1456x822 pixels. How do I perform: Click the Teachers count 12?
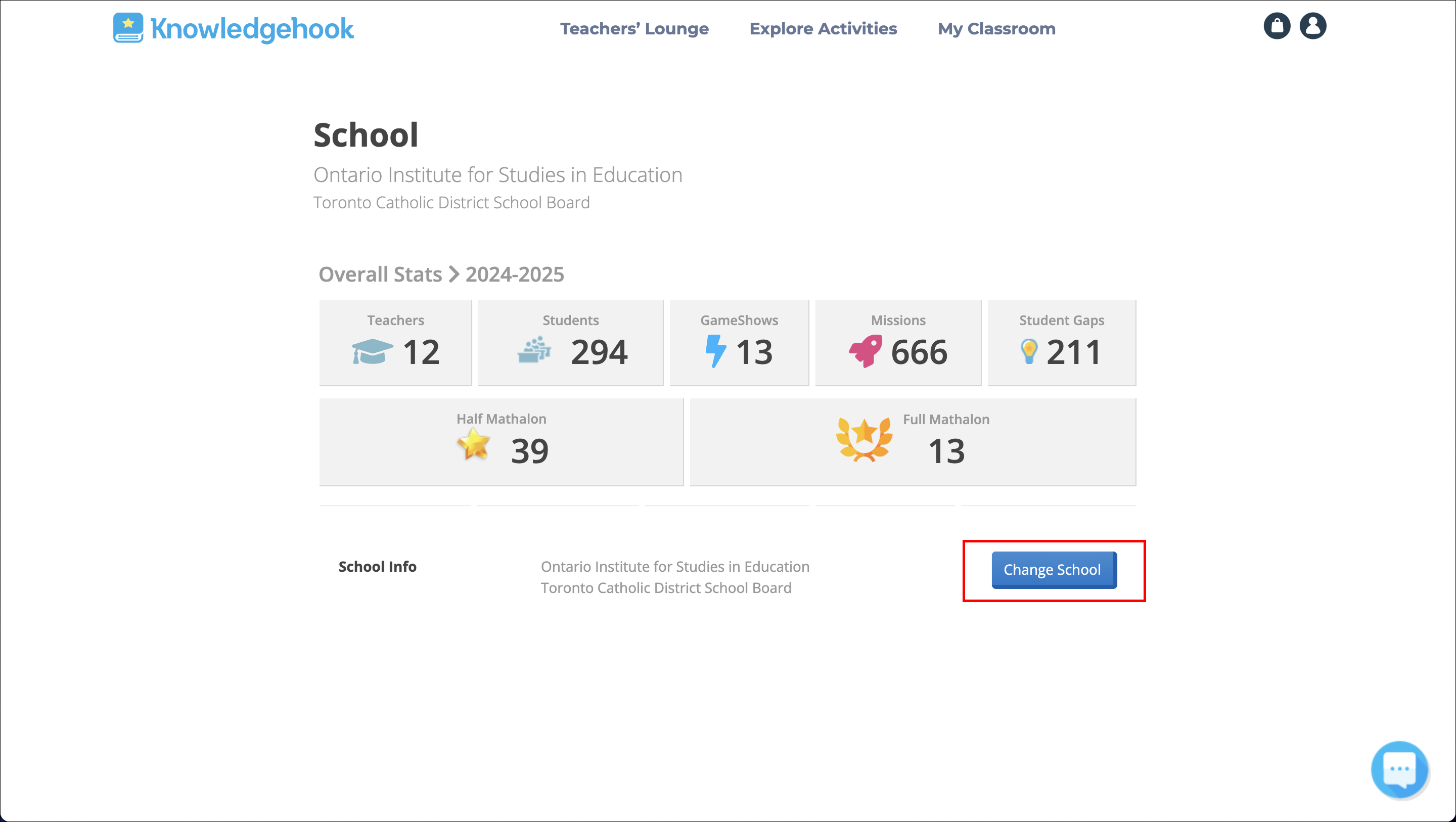[x=421, y=352]
